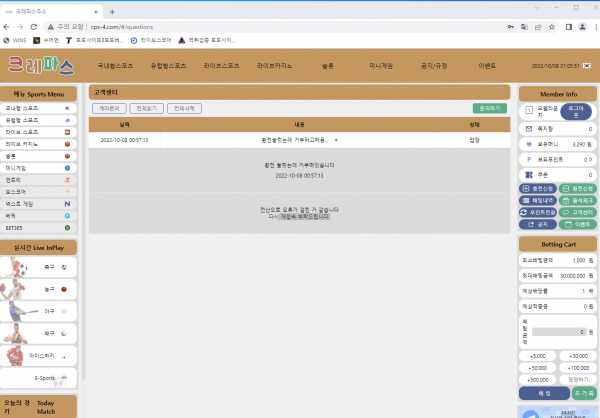The height and width of the screenshot is (418, 600).
Task: Add +100,000 to the betting amount
Action: click(x=578, y=367)
